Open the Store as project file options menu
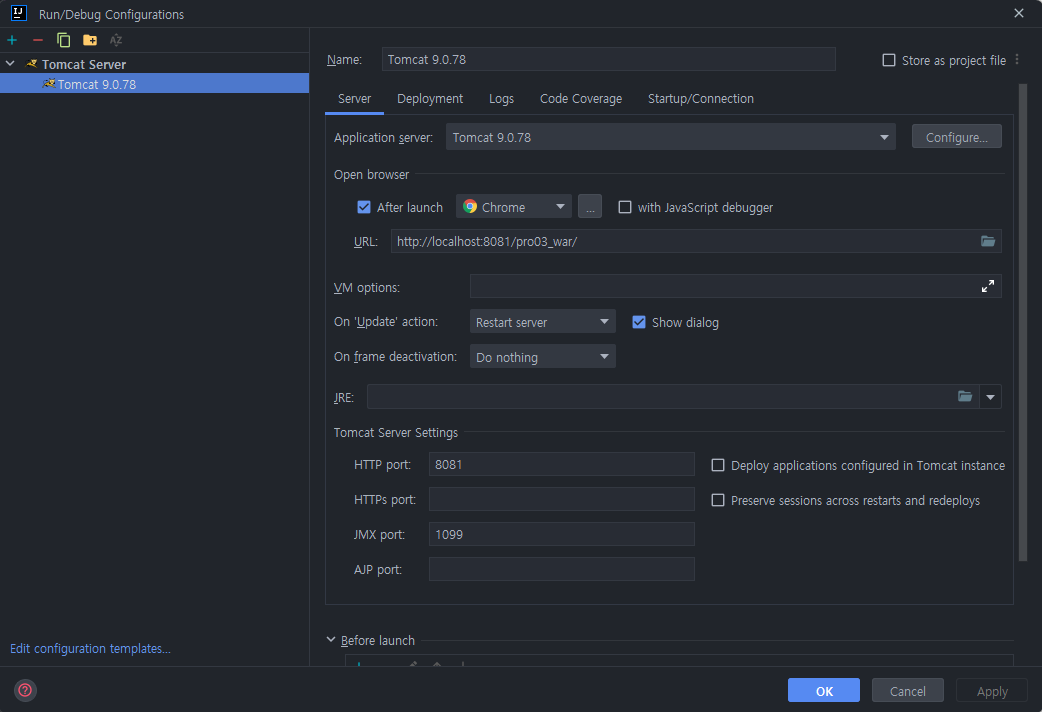Image resolution: width=1042 pixels, height=712 pixels. tap(1017, 60)
